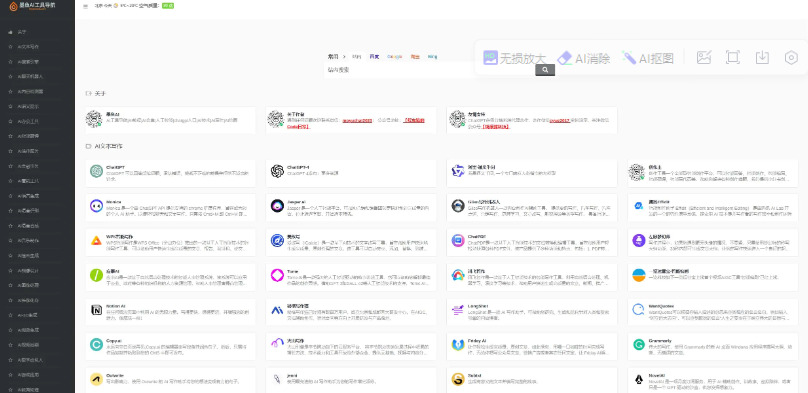Click the LongShot card's purple icon
This screenshot has width=808, height=393.
[458, 310]
